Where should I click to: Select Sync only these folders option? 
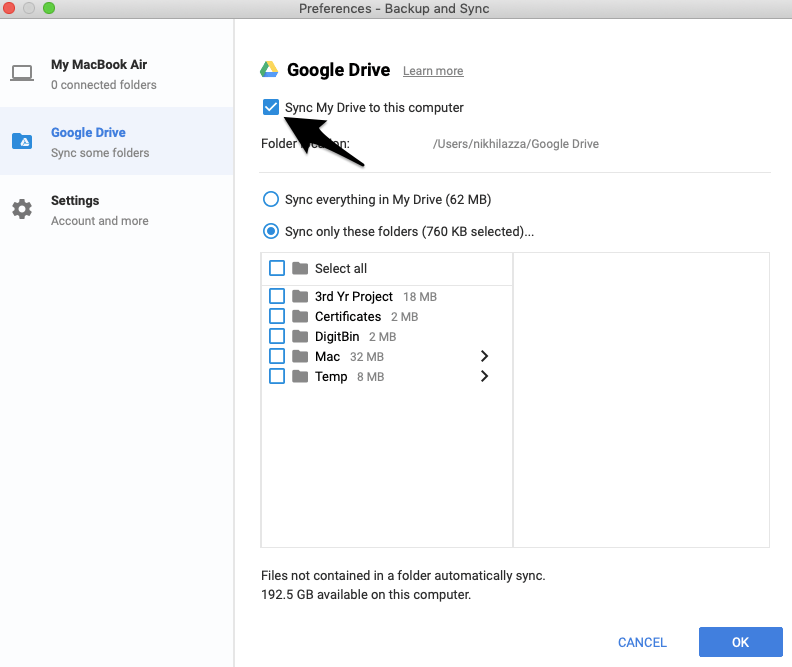click(x=271, y=231)
